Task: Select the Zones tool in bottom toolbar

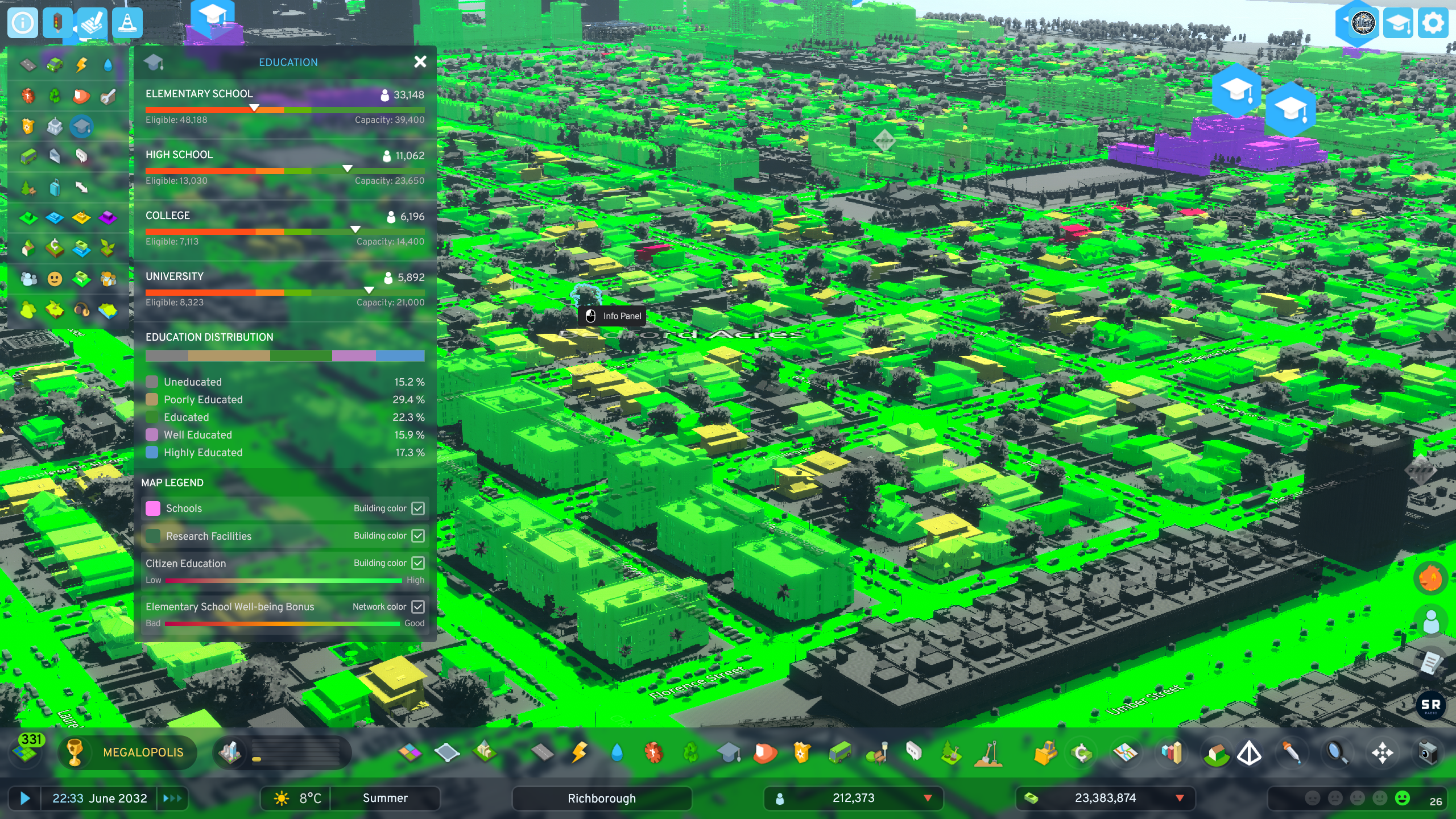Action: pyautogui.click(x=410, y=752)
